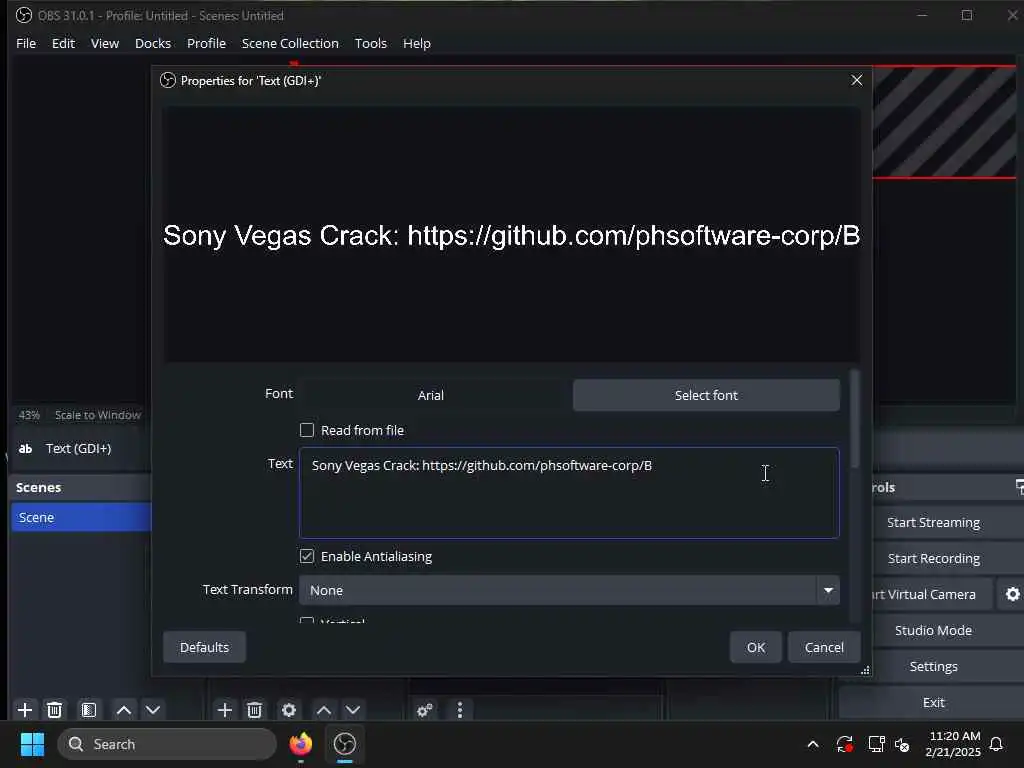Move scene down with arrow icon

(153, 710)
